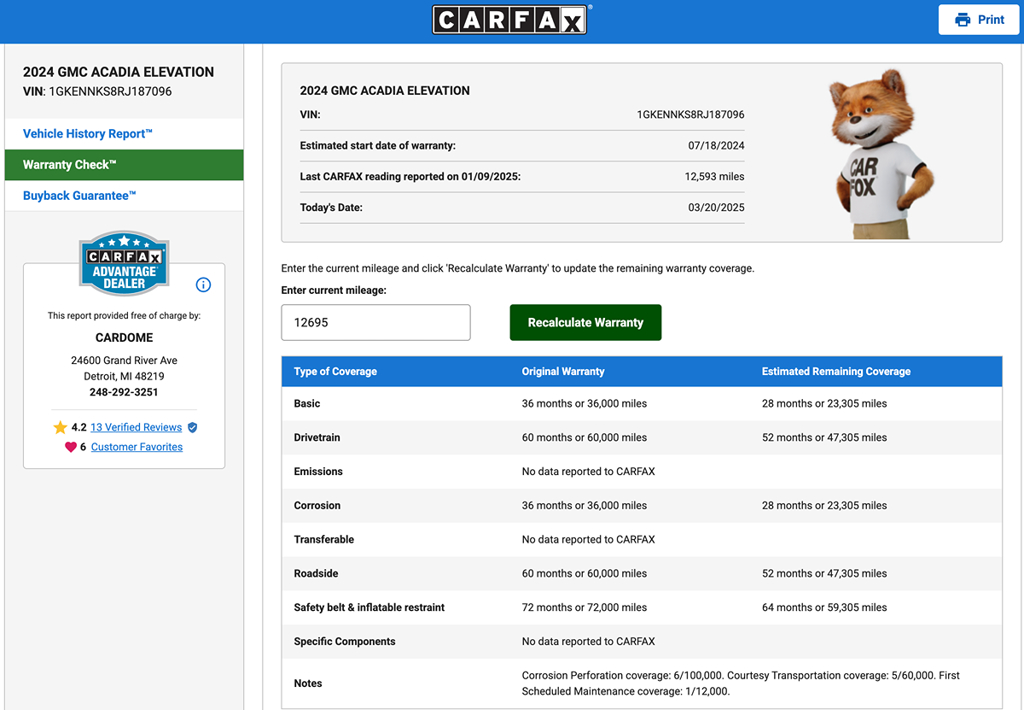Screen dimensions: 1024x710
Task: Click the printer icon in the Print button
Action: 962,20
